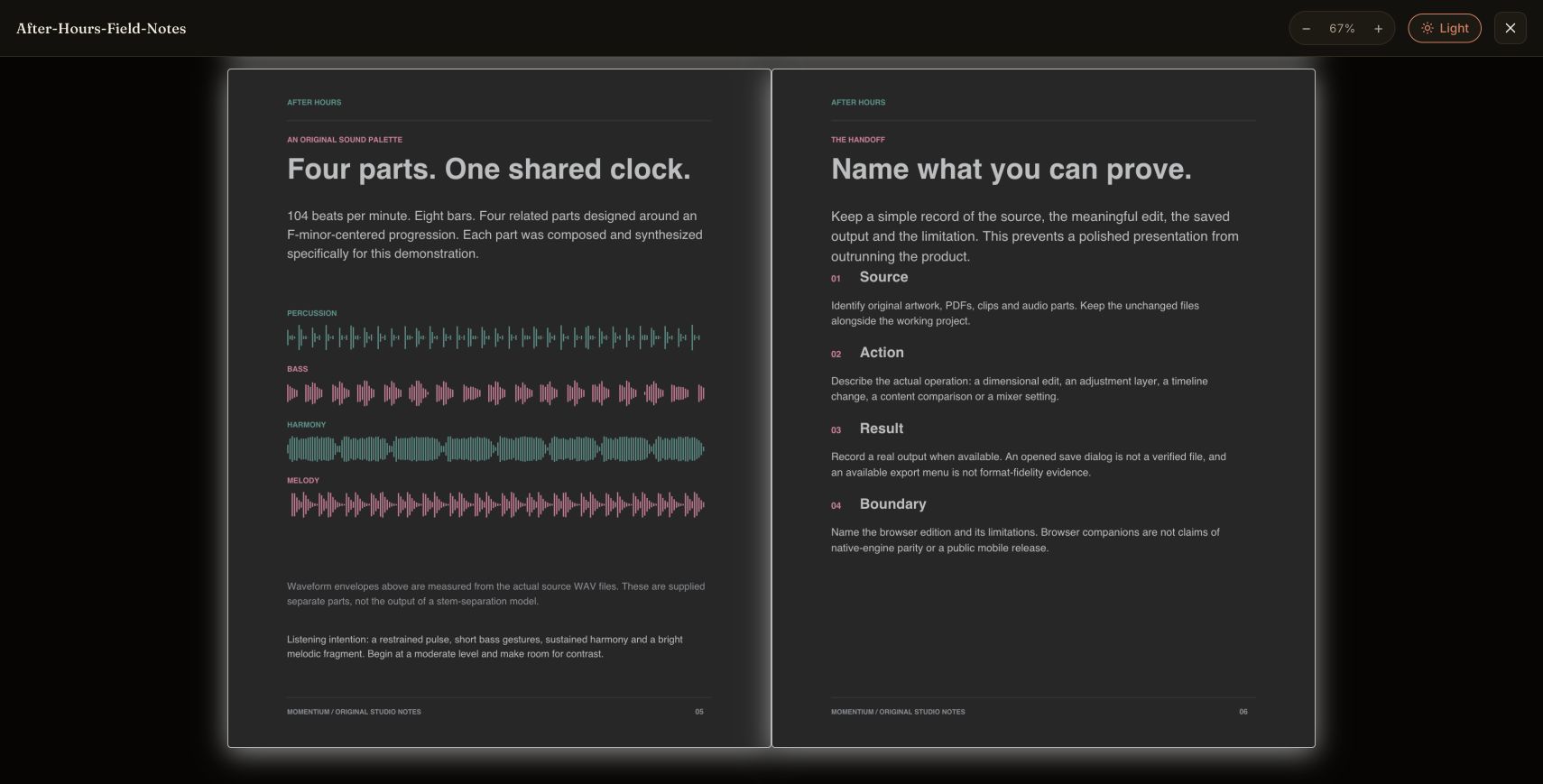
Task: Click the step number 04
Action: point(836,506)
